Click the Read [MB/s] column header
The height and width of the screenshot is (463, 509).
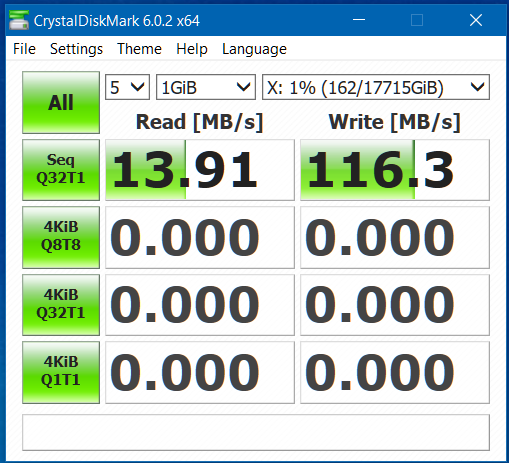(x=200, y=122)
